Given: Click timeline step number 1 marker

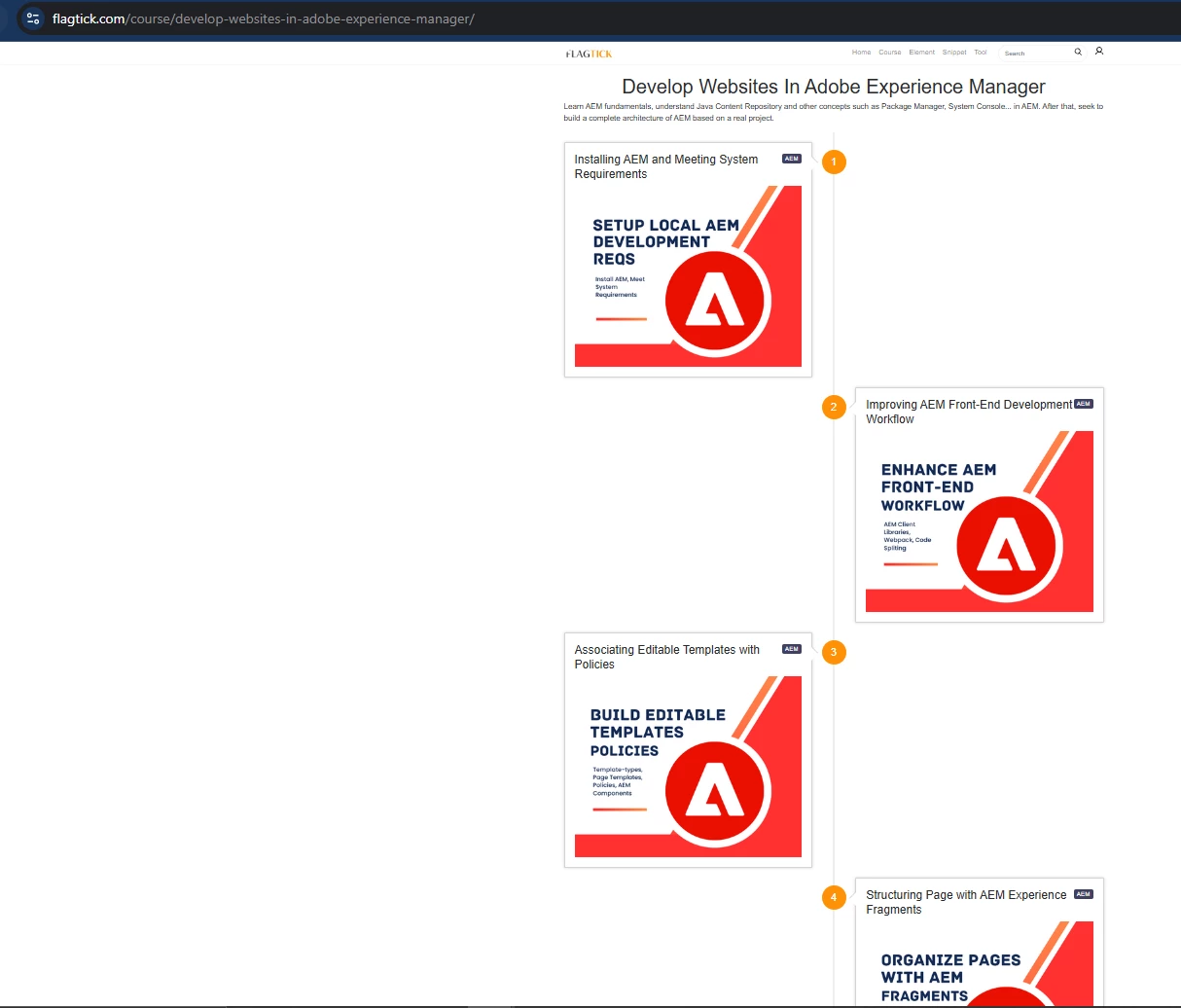Looking at the screenshot, I should click(834, 162).
